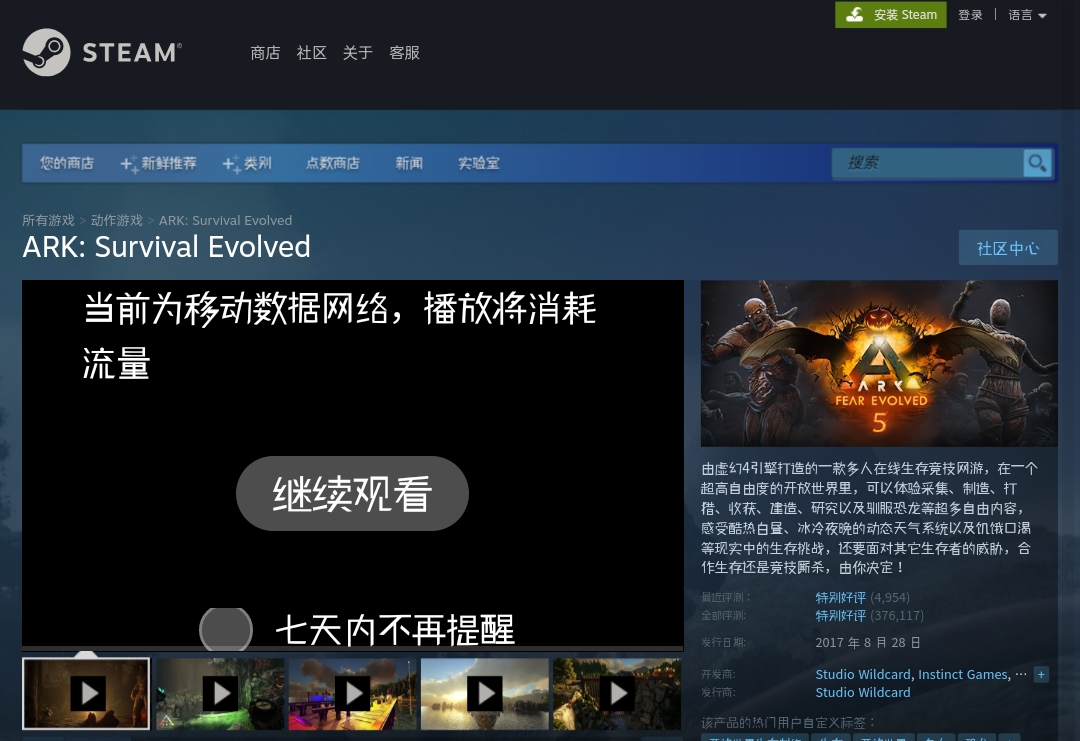The height and width of the screenshot is (741, 1080).
Task: Toggle the 七天内不再提醒 radio option
Action: pos(226,629)
